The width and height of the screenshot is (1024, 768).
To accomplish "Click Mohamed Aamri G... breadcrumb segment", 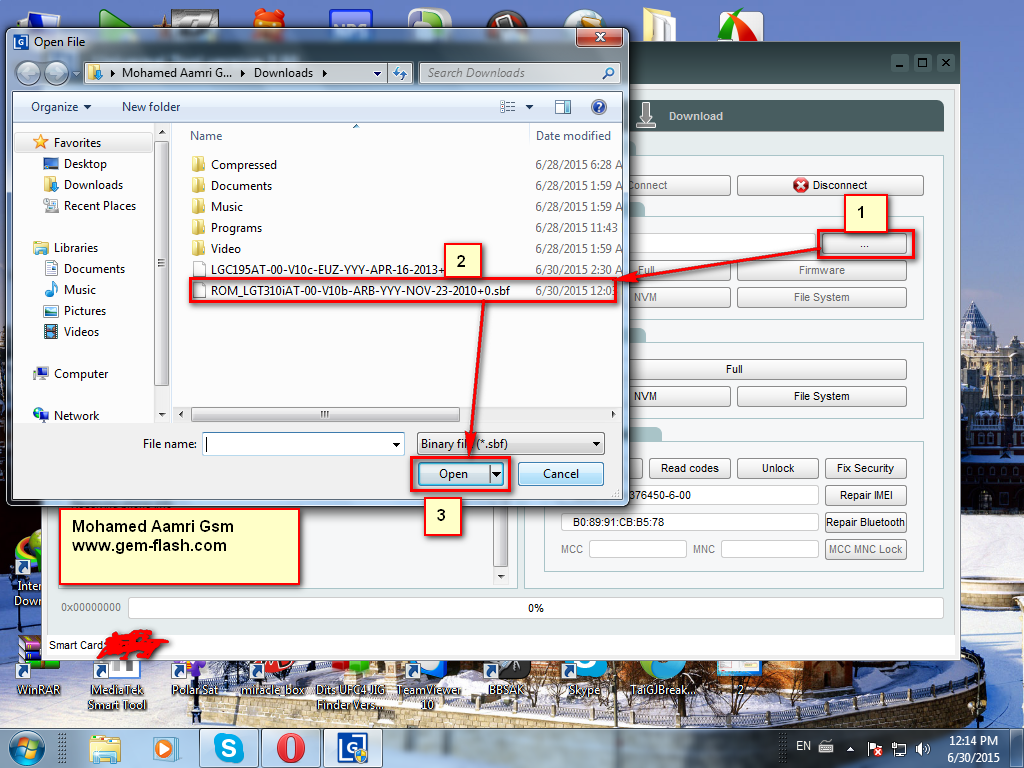I will point(176,73).
